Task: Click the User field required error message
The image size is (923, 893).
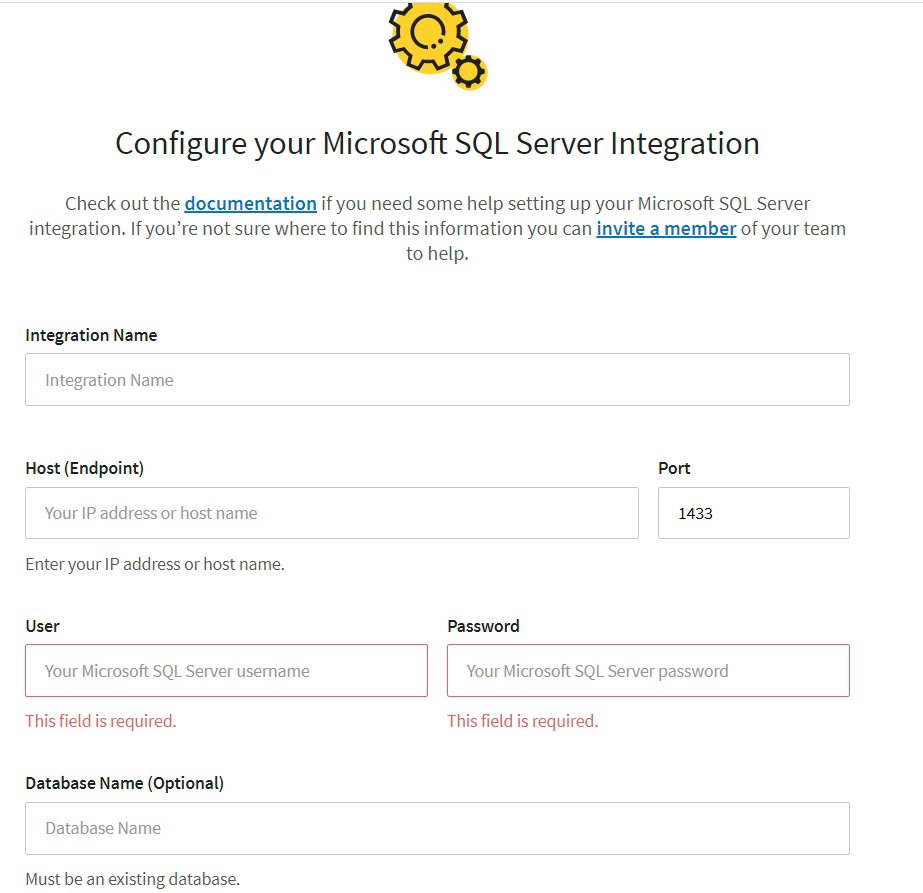Action: (100, 720)
